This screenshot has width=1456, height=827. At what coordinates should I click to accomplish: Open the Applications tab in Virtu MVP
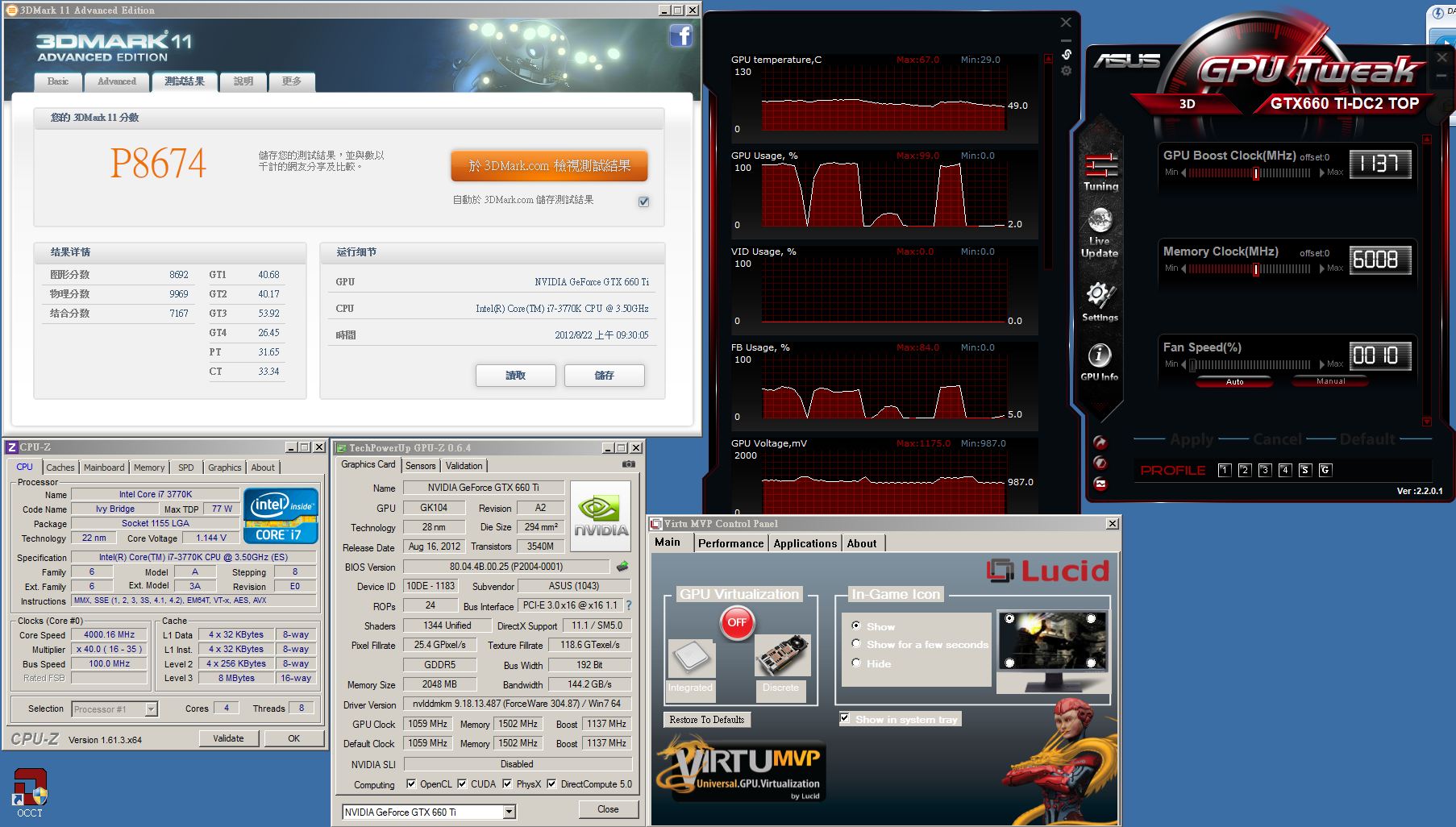pyautogui.click(x=805, y=543)
